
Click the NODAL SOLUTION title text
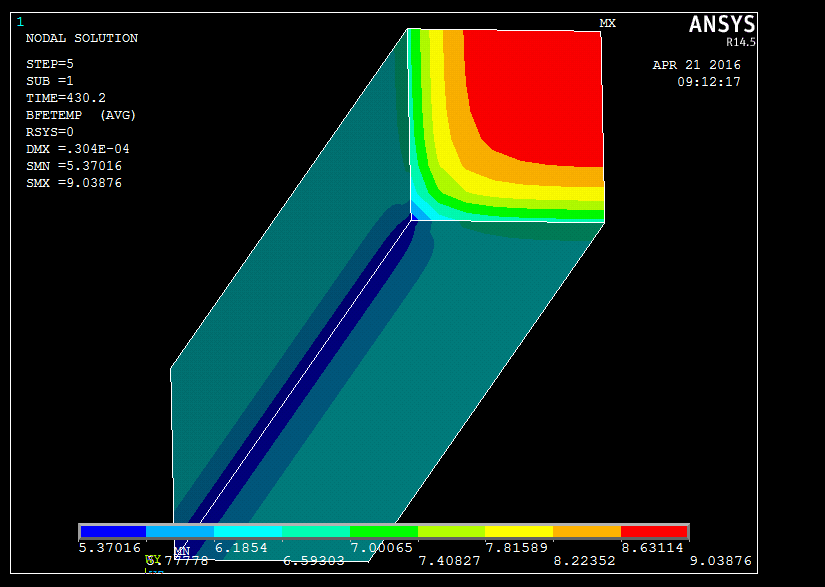tap(82, 38)
